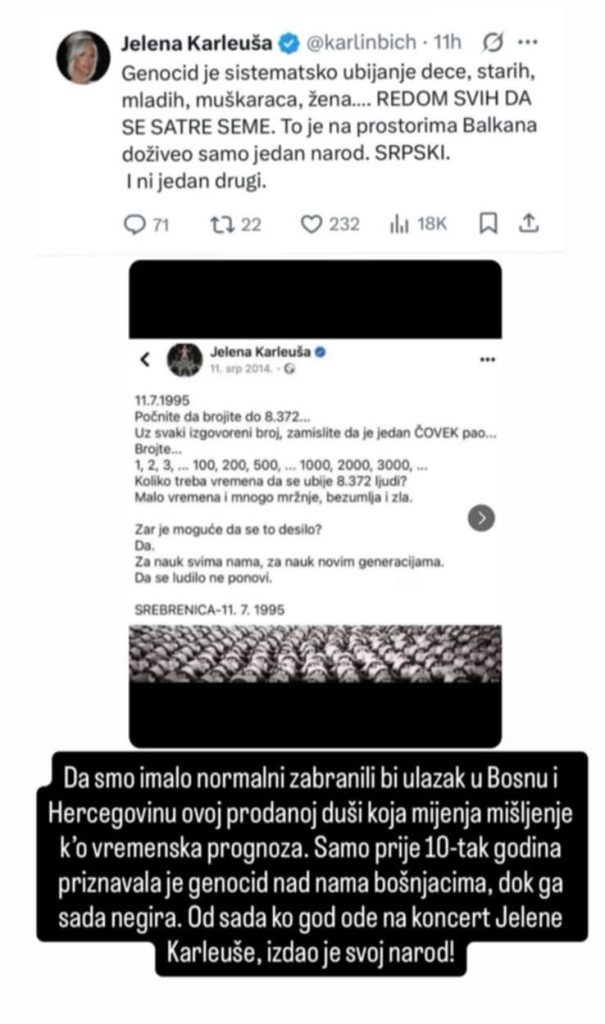
Task: Open the Facebook post profile picture
Action: (185, 359)
